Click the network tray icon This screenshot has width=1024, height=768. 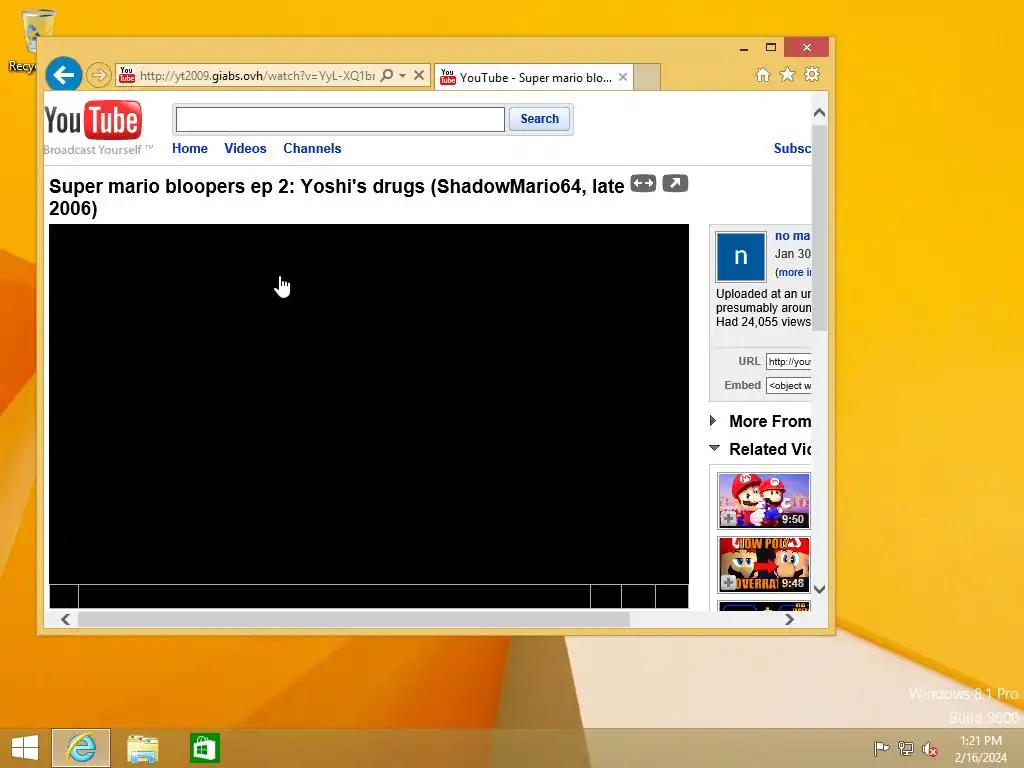[906, 748]
